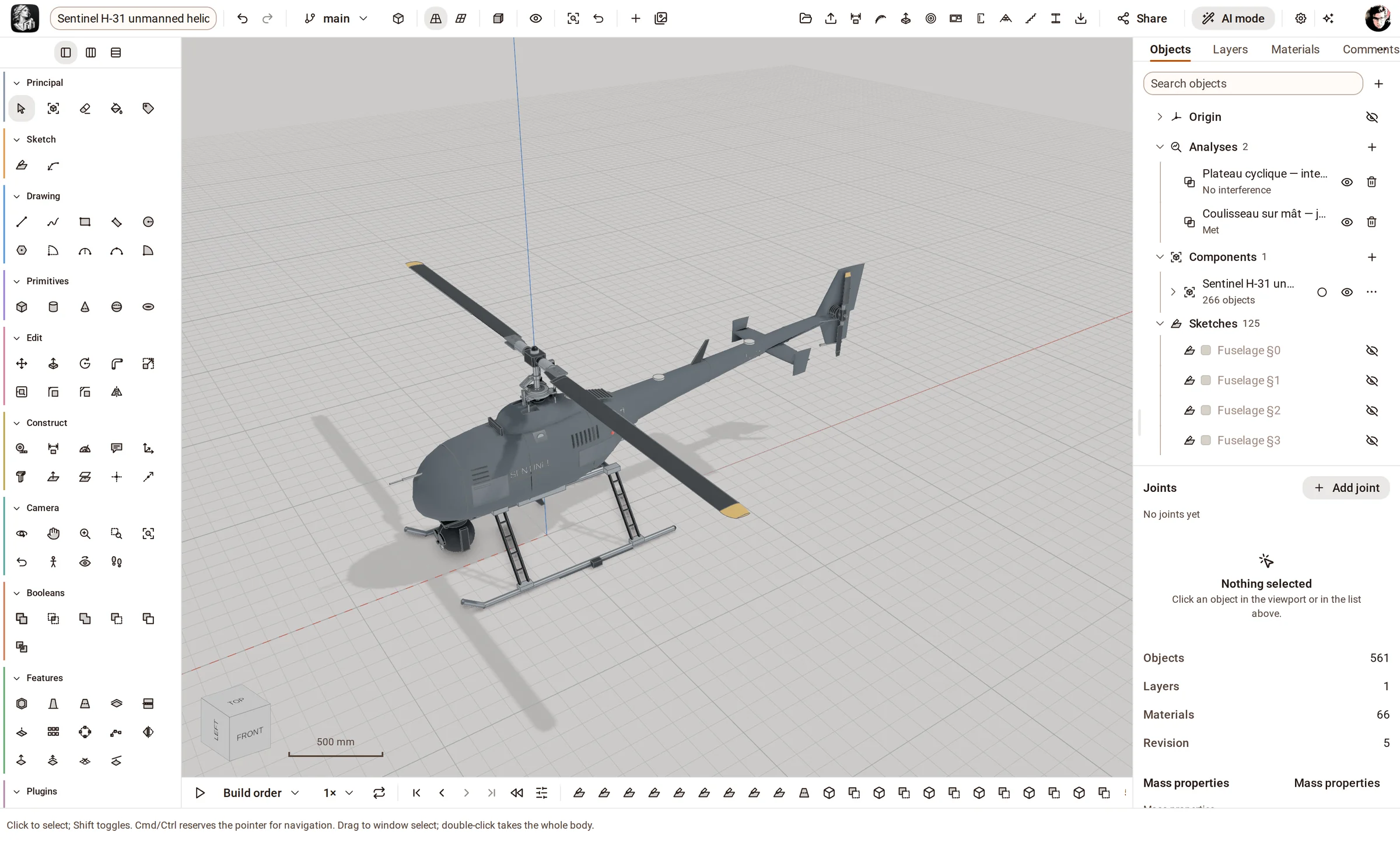Viewport: 1400px width, 842px height.
Task: Open the Comments tab
Action: coord(1370,50)
